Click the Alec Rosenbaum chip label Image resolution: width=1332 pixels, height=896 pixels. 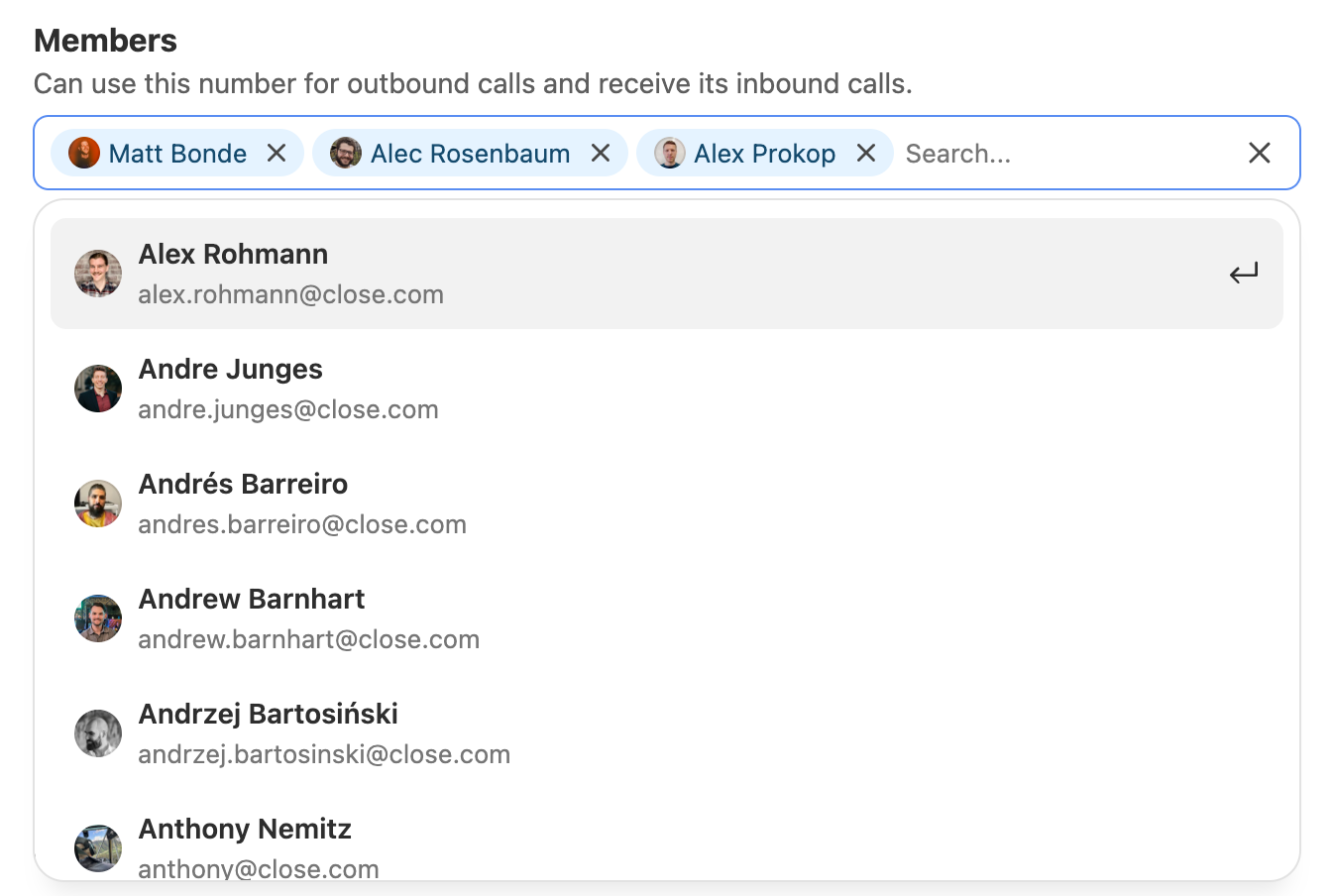[471, 154]
